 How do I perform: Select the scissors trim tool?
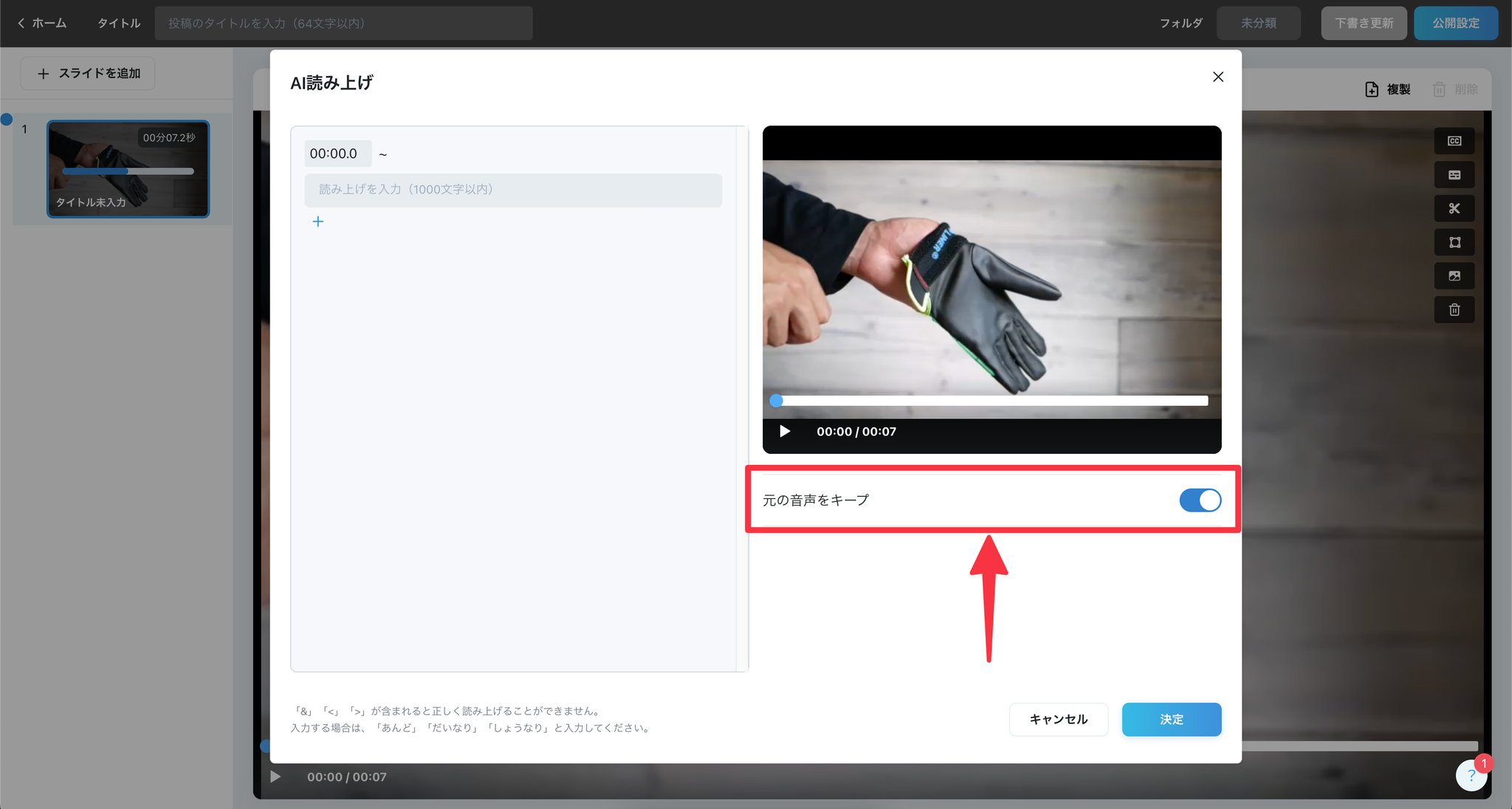tap(1454, 209)
